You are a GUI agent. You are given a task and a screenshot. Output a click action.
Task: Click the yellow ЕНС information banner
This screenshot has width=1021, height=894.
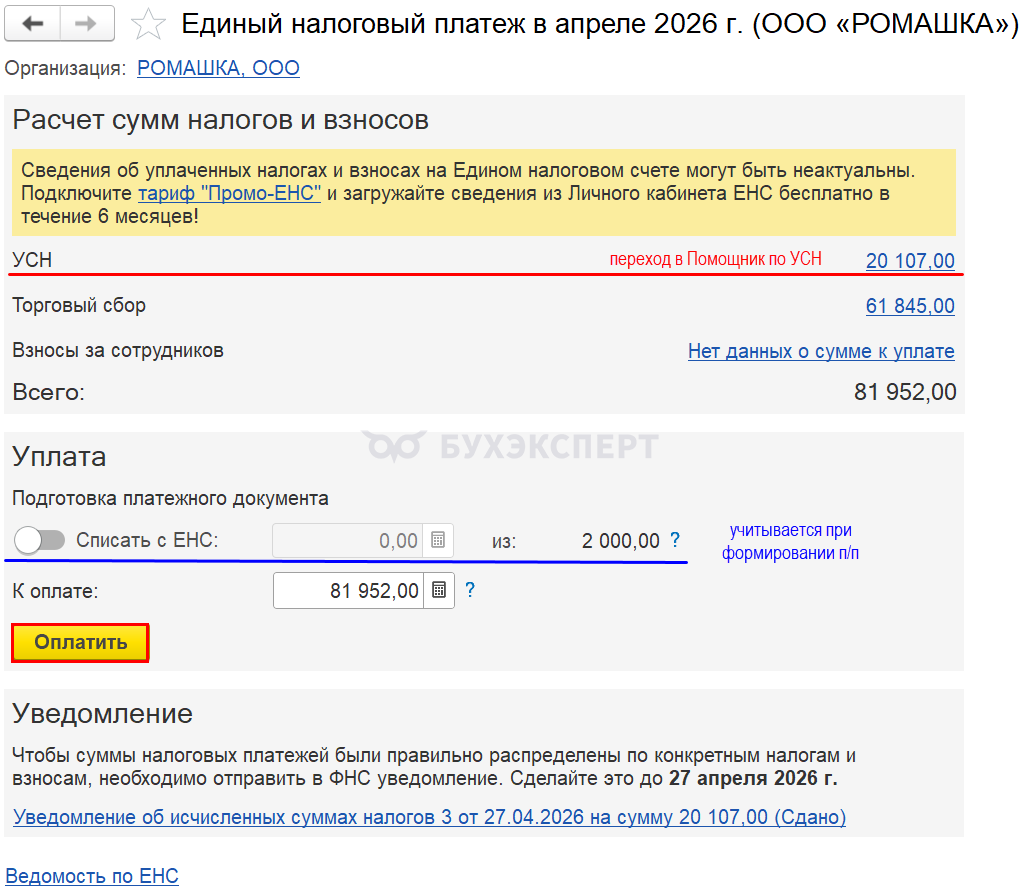[484, 193]
